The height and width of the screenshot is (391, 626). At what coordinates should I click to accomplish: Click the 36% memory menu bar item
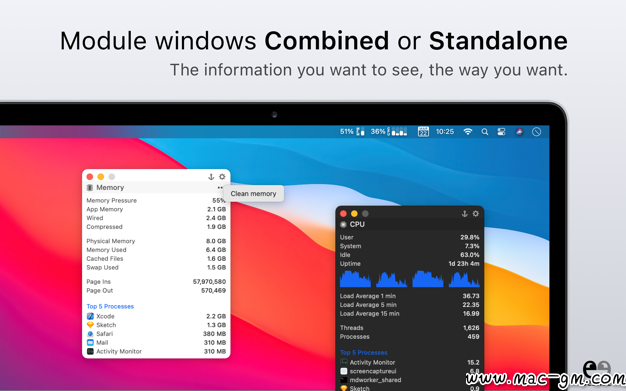pyautogui.click(x=388, y=131)
